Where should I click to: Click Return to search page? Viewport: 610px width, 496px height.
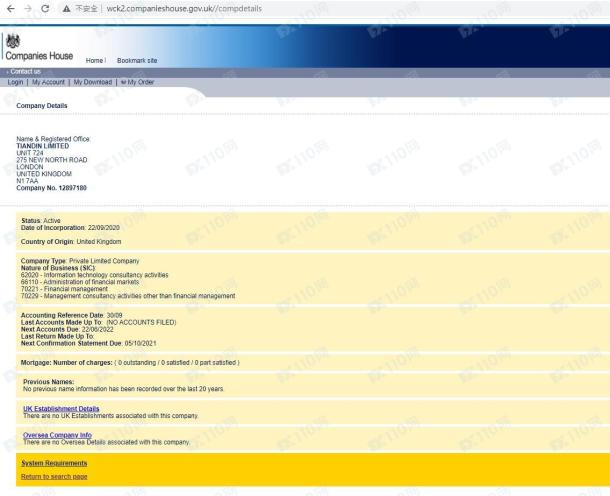pyautogui.click(x=54, y=477)
